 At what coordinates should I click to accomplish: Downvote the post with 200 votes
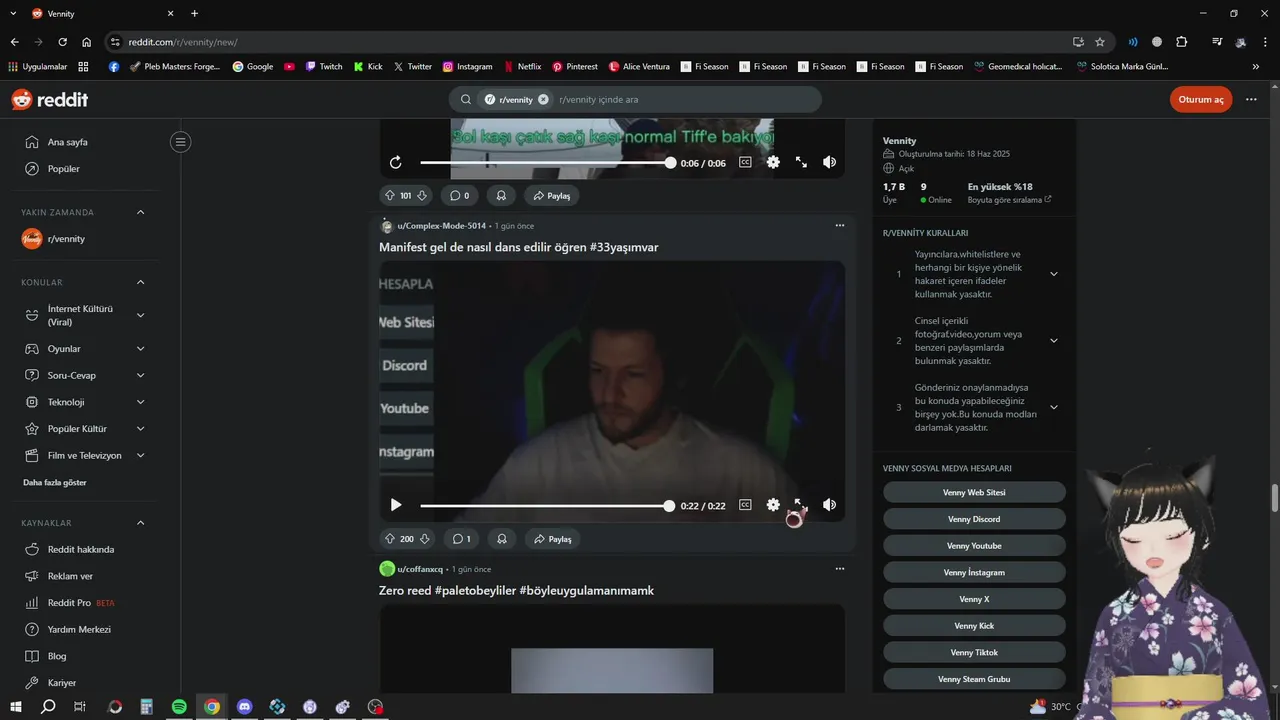[x=424, y=539]
